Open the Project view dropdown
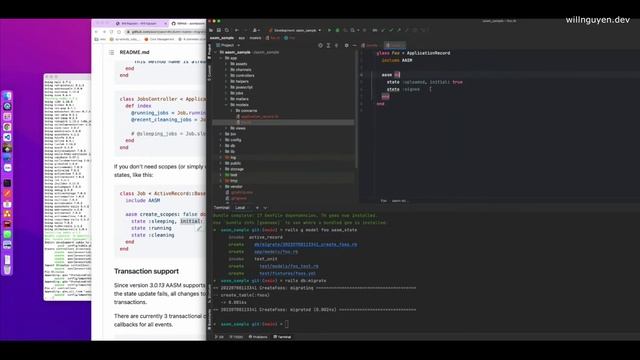 pos(228,45)
